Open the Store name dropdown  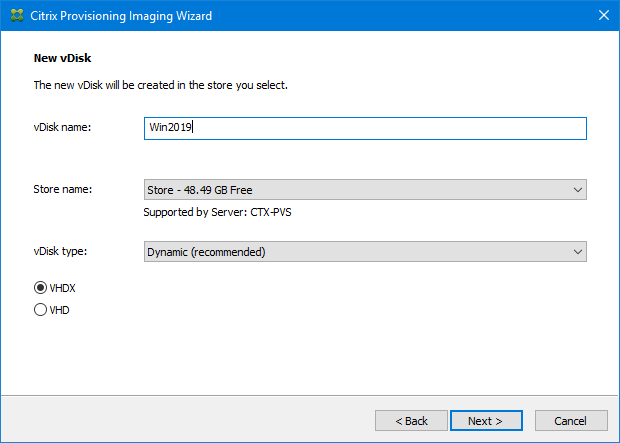tap(365, 189)
